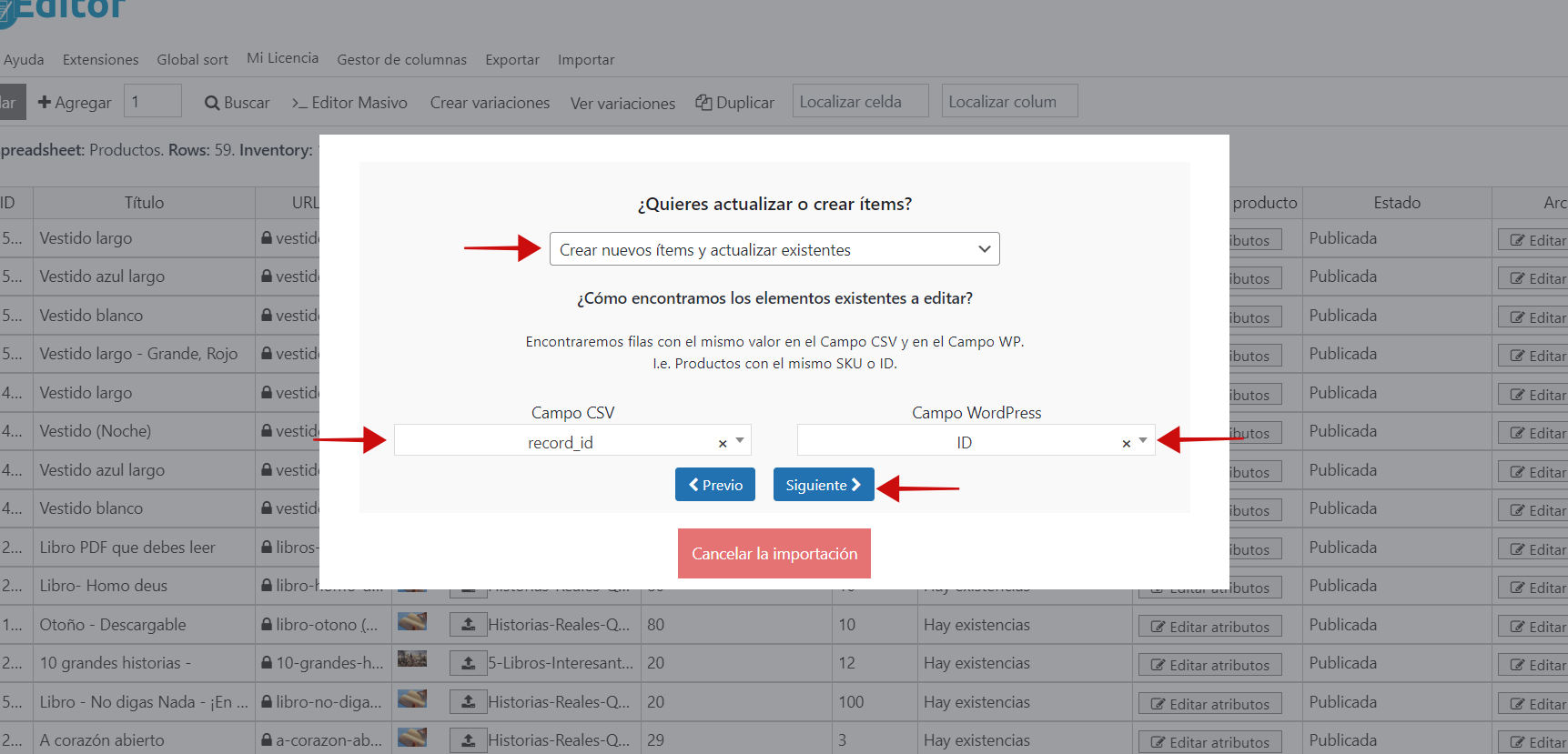Go back with the Previo button
The height and width of the screenshot is (754, 1568).
click(715, 485)
